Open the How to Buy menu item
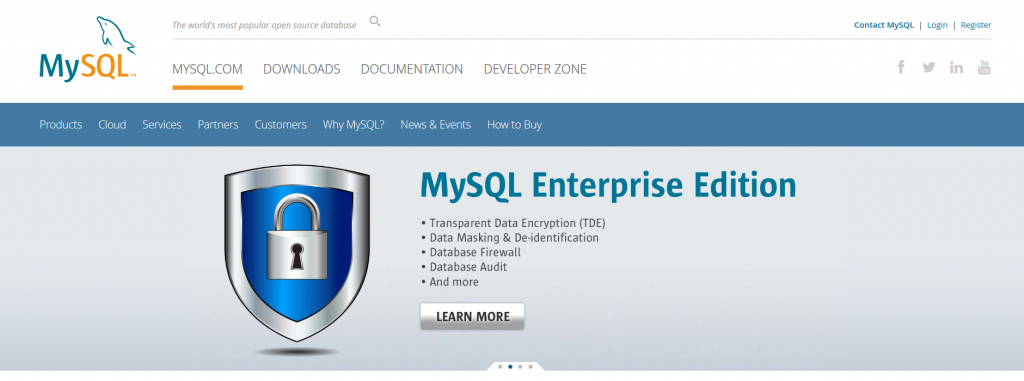 click(515, 124)
